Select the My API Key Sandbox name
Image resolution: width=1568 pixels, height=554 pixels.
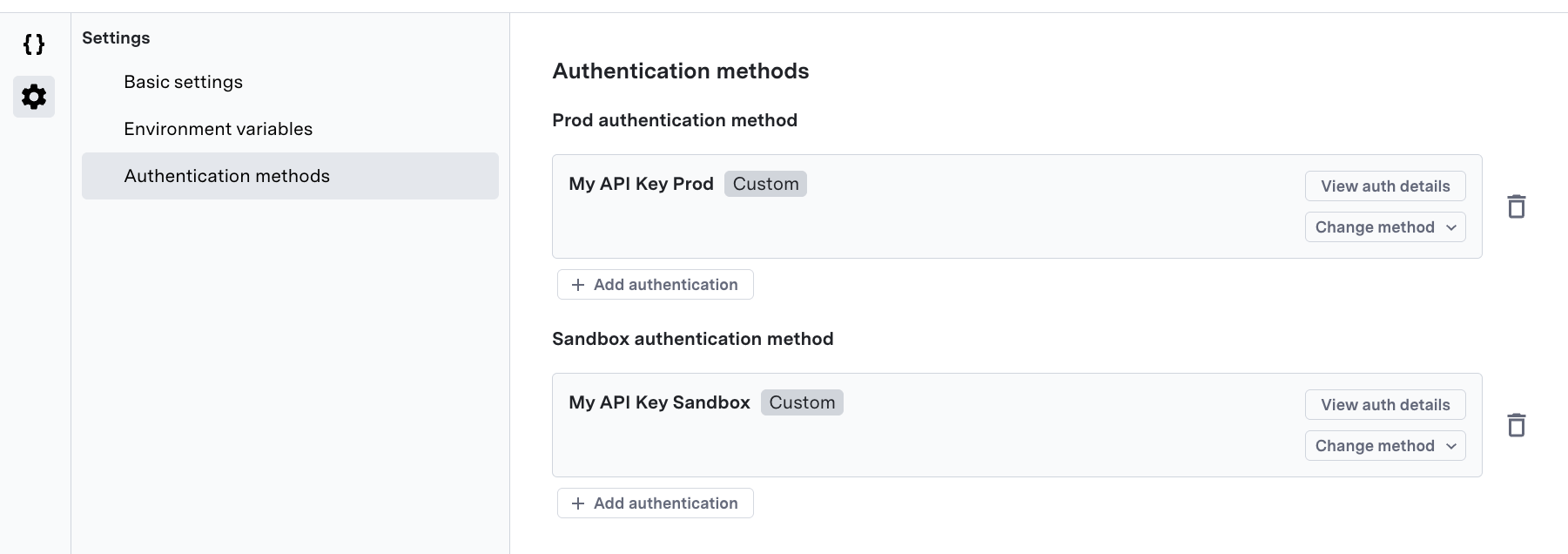659,402
